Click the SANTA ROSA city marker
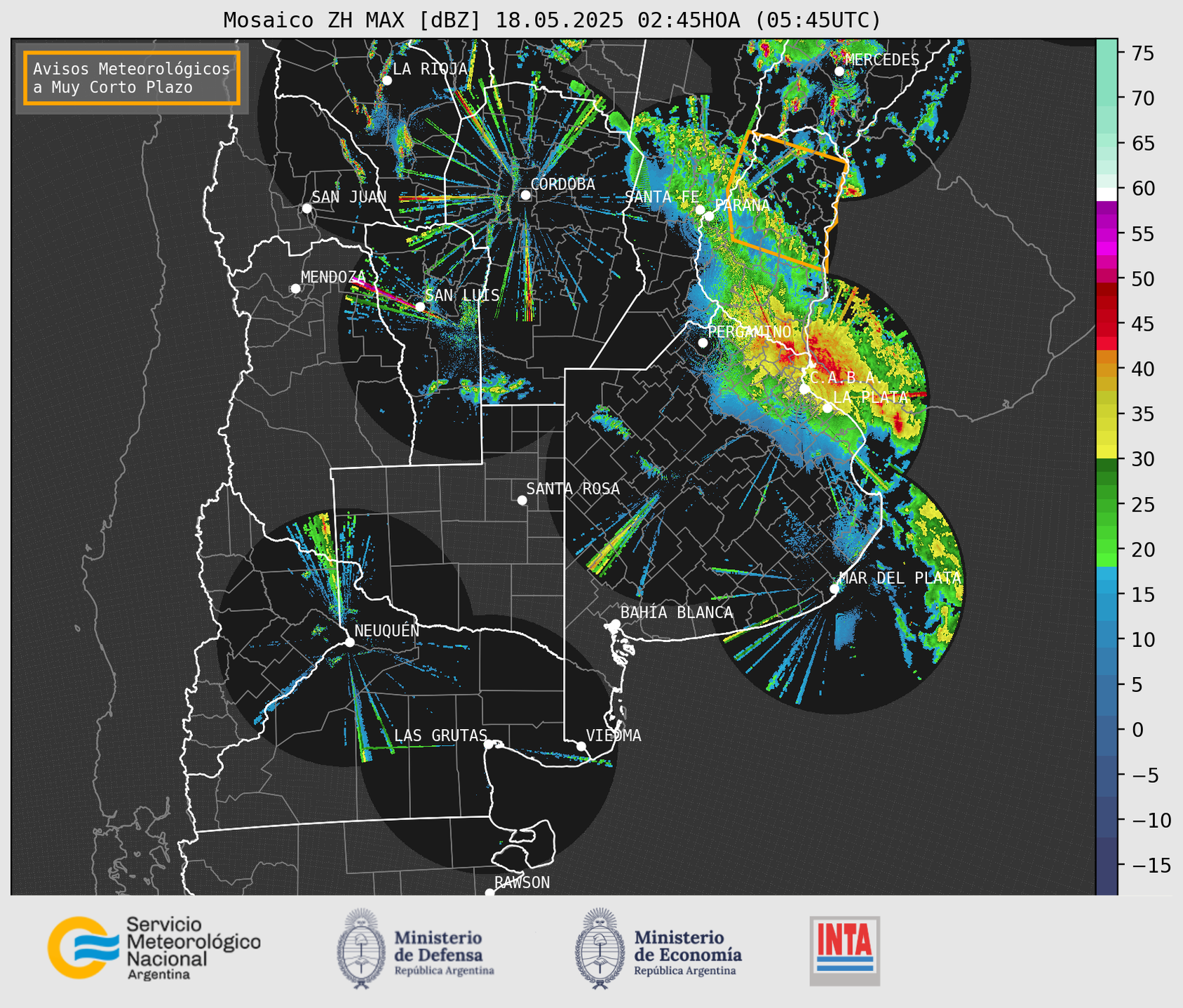This screenshot has height=1008, width=1183. [x=522, y=500]
